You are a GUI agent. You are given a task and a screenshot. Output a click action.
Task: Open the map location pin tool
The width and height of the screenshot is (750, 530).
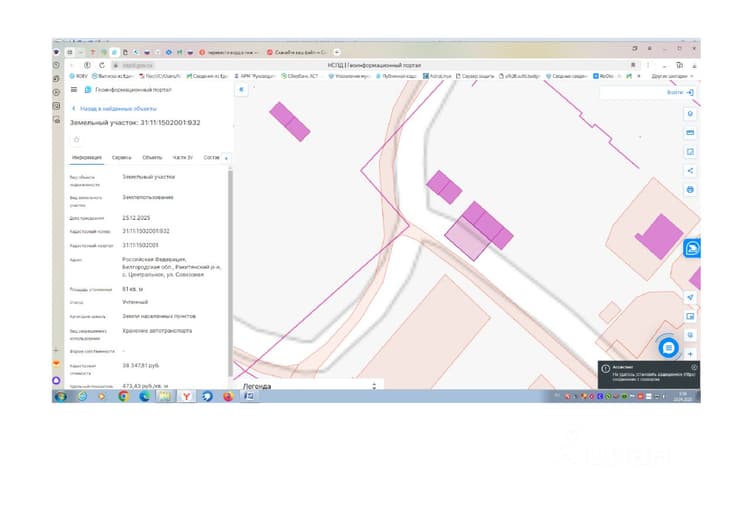[x=690, y=114]
